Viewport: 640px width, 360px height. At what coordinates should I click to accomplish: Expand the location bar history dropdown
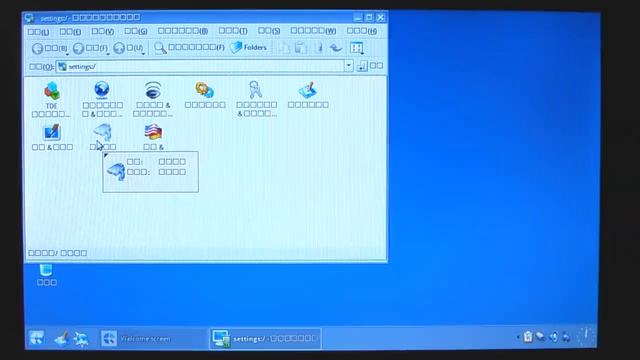[348, 66]
